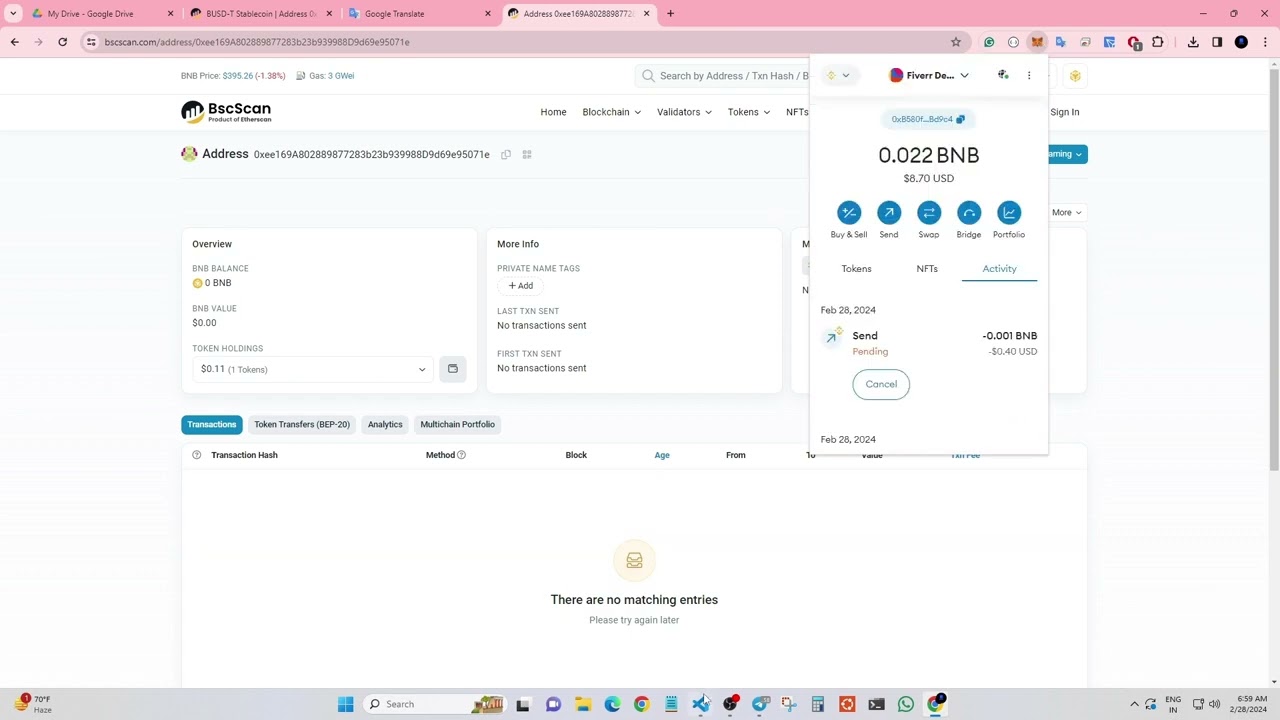
Task: Expand Blockchain navigation menu
Action: [x=611, y=112]
